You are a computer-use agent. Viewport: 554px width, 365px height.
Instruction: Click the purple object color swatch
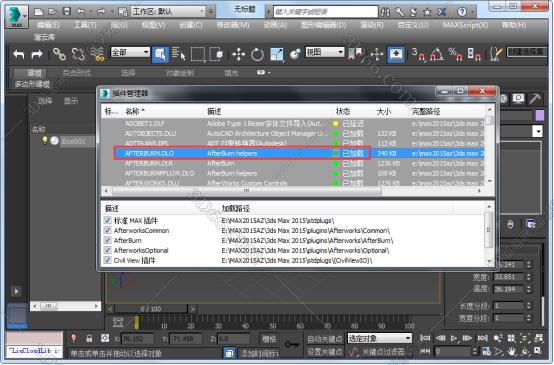[540, 116]
